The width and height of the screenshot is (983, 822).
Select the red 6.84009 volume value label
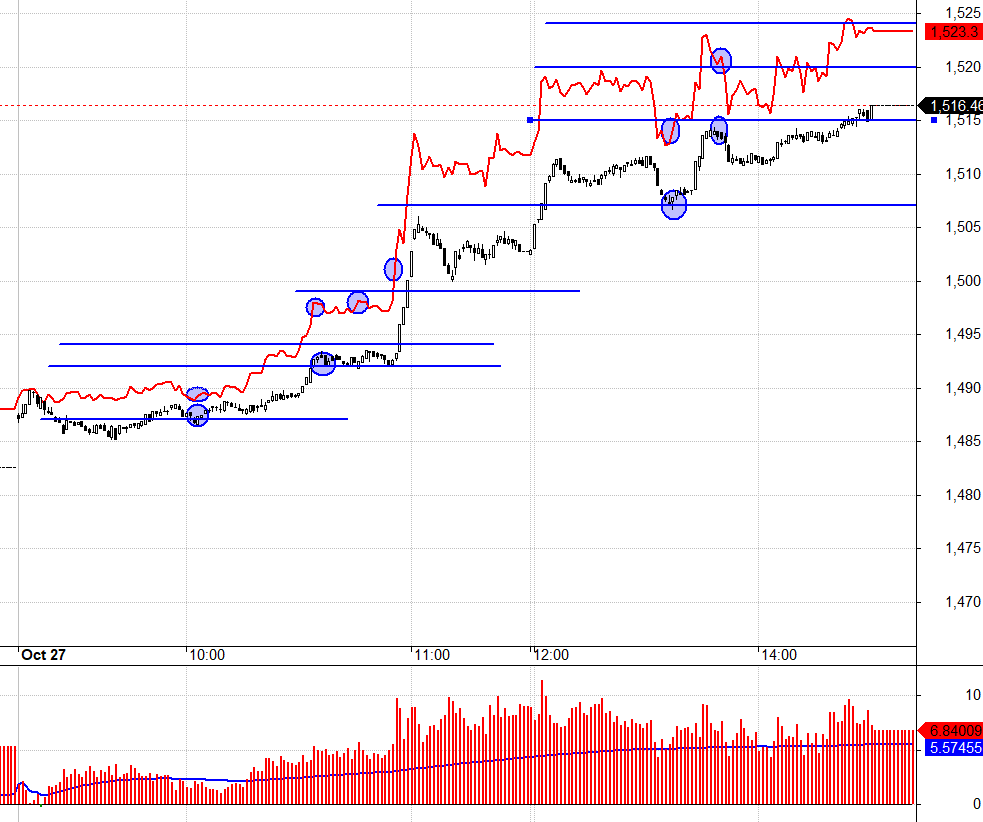(951, 730)
